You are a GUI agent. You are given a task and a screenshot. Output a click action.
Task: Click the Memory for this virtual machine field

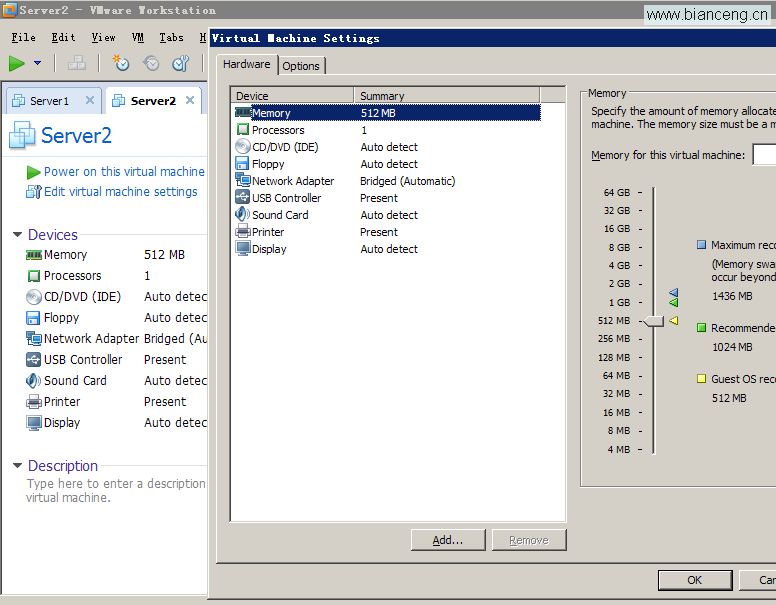coord(764,155)
